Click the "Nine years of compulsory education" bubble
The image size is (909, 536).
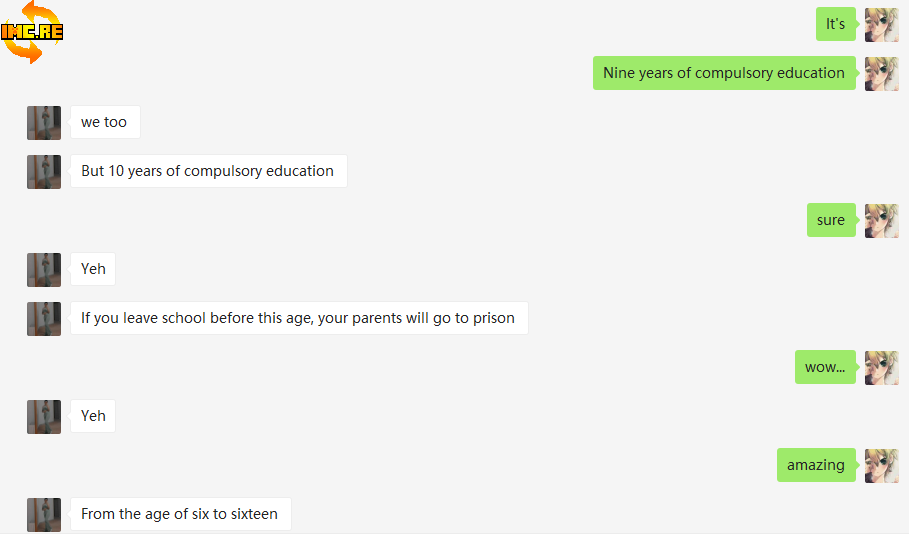coord(724,74)
